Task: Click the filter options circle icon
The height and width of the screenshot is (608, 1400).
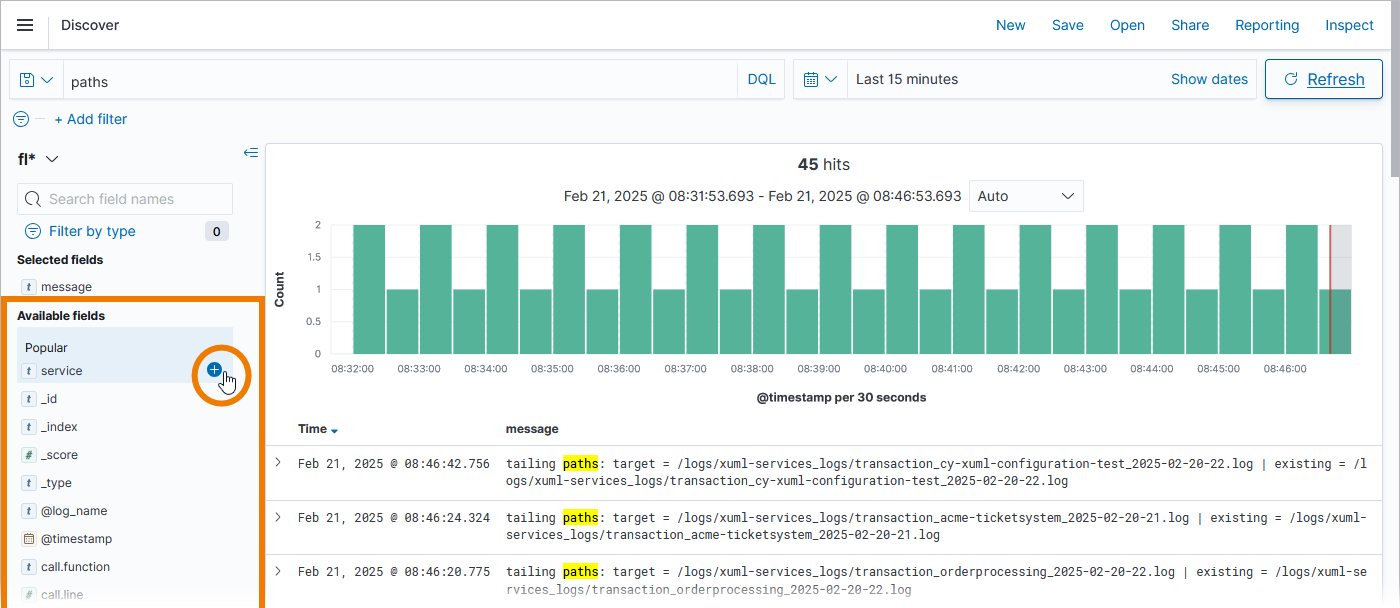Action: [x=21, y=119]
